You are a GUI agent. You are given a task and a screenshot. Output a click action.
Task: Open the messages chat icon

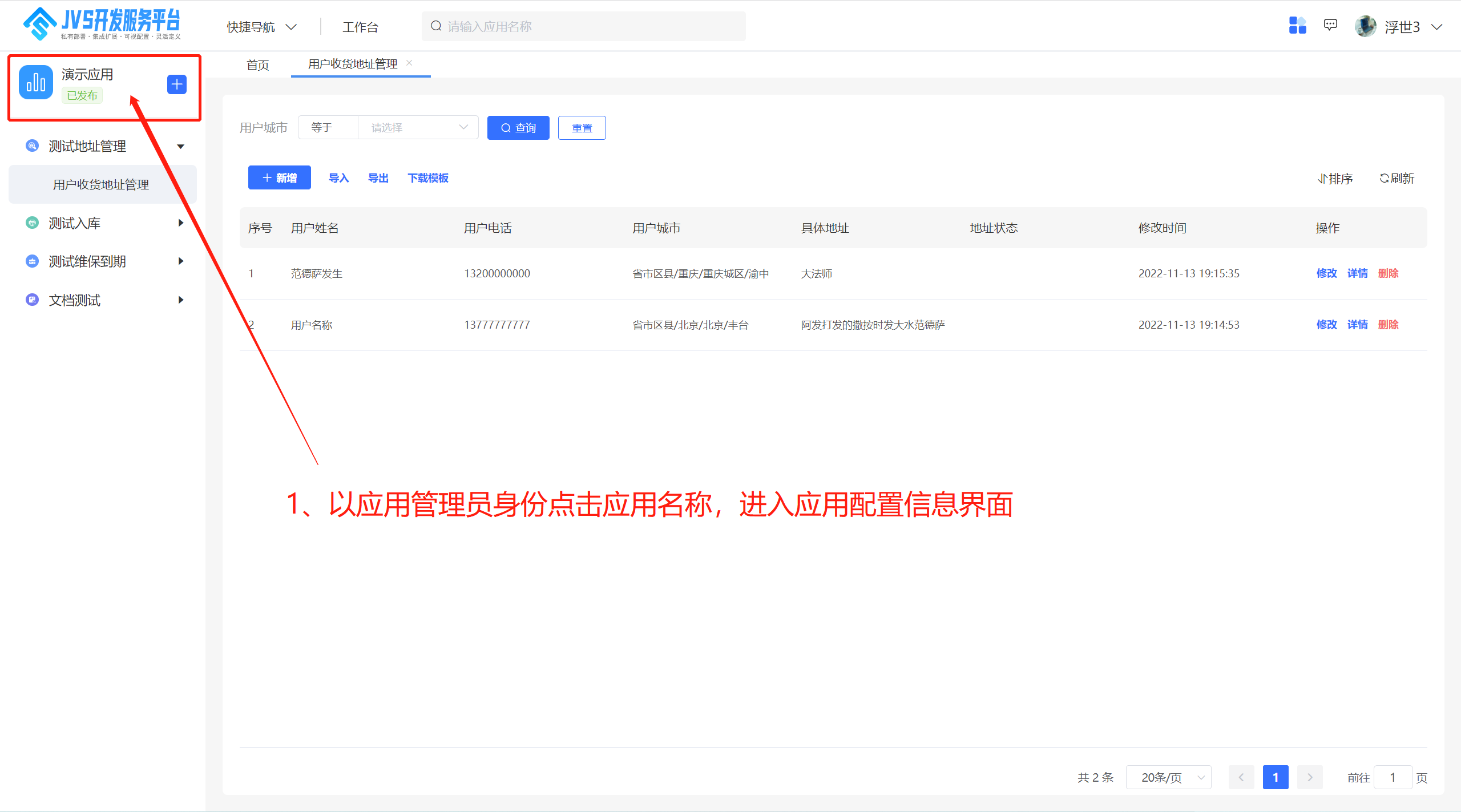1330,25
